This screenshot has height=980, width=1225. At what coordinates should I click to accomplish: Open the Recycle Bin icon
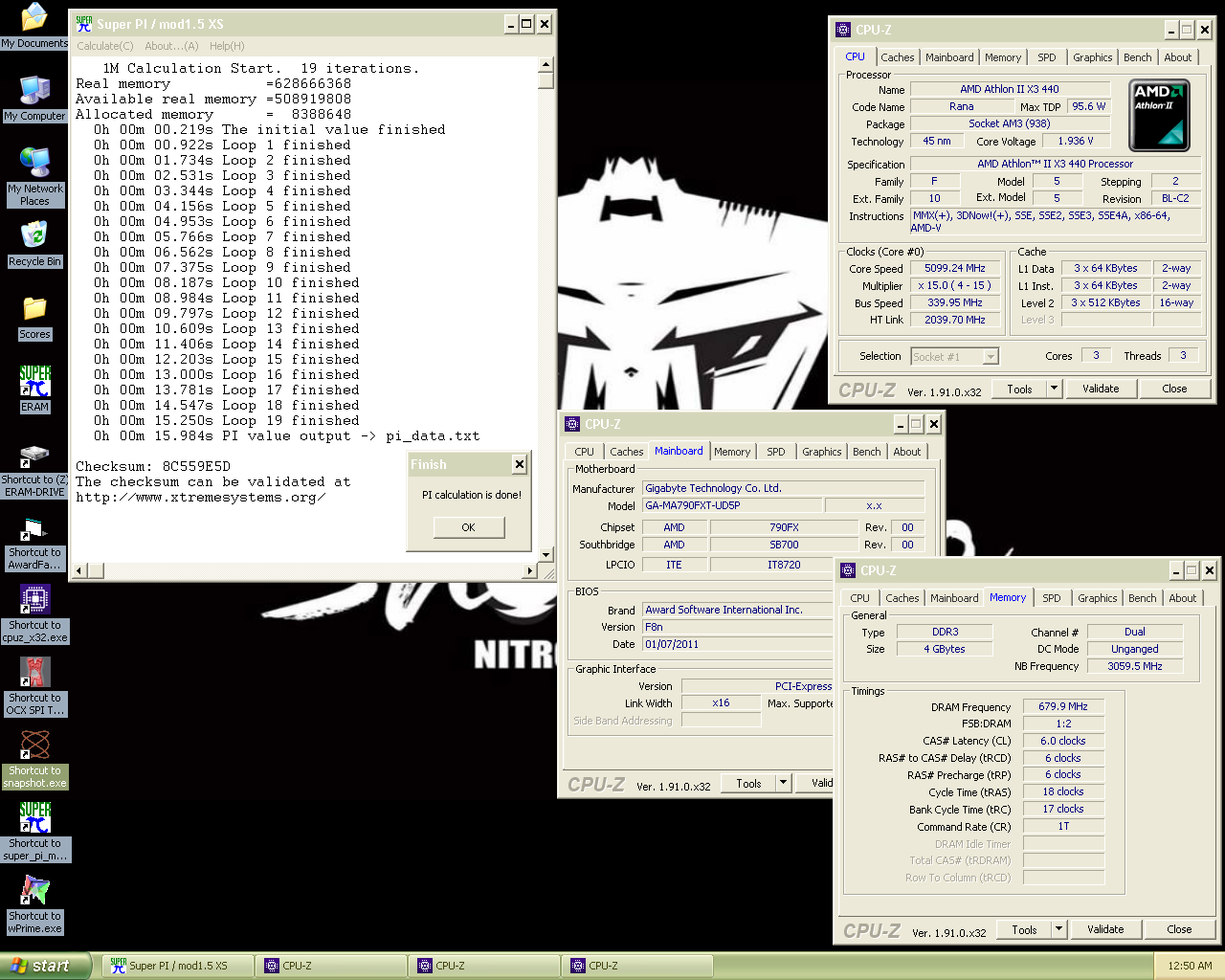pyautogui.click(x=34, y=244)
